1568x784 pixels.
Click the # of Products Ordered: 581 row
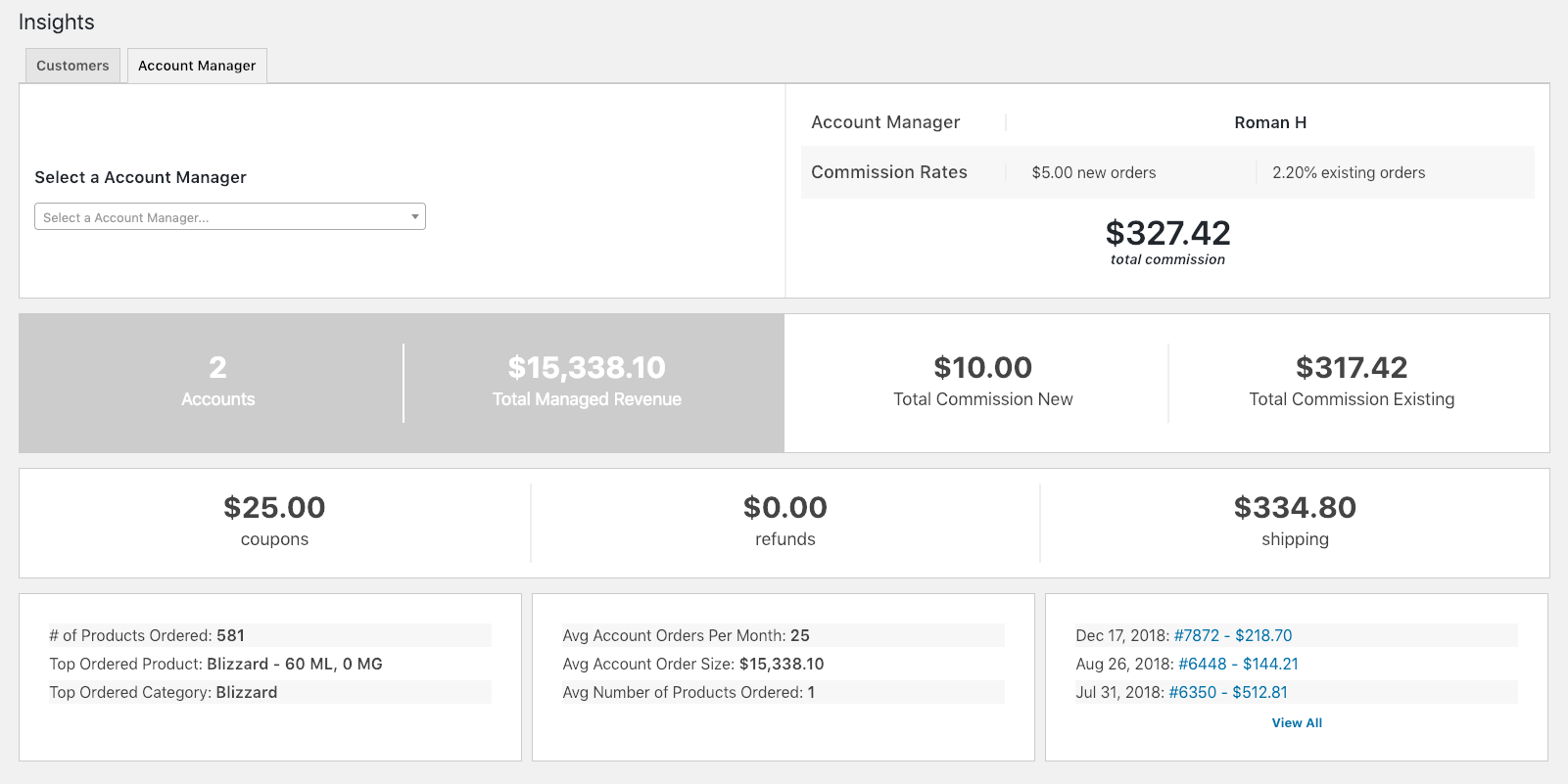[x=270, y=635]
